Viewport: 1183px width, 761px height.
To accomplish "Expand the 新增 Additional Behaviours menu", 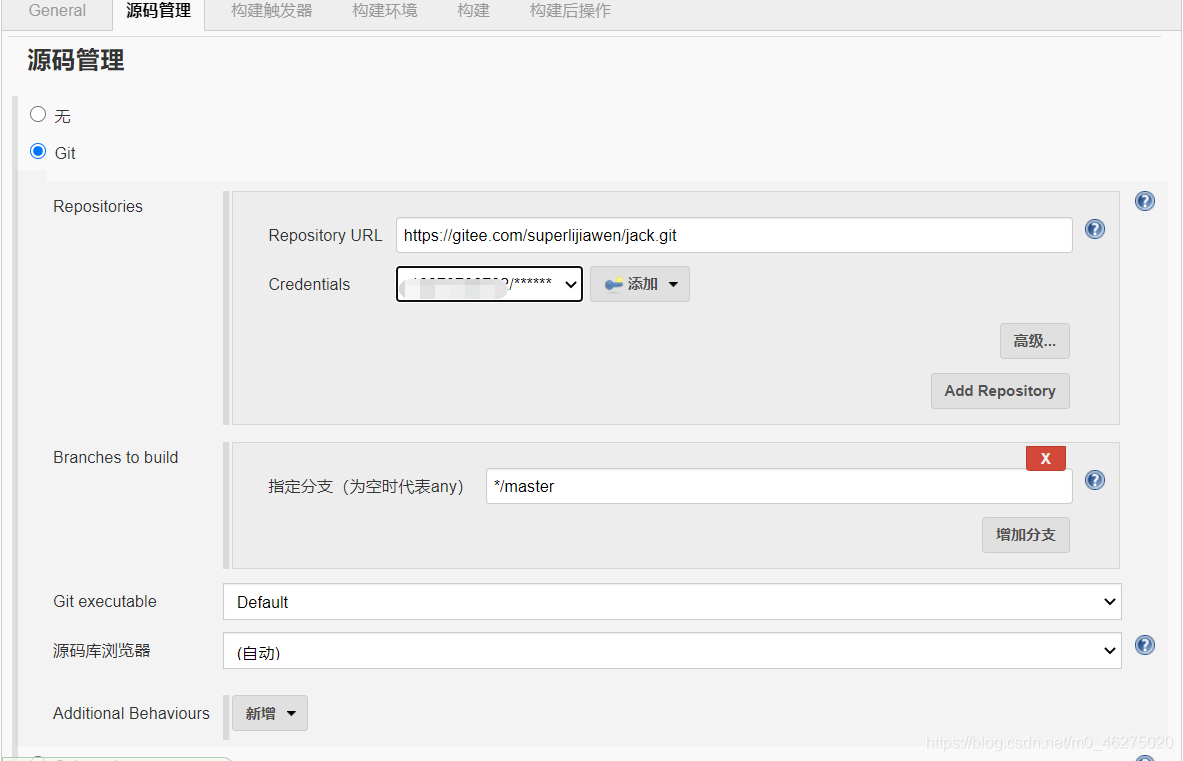I will click(269, 713).
